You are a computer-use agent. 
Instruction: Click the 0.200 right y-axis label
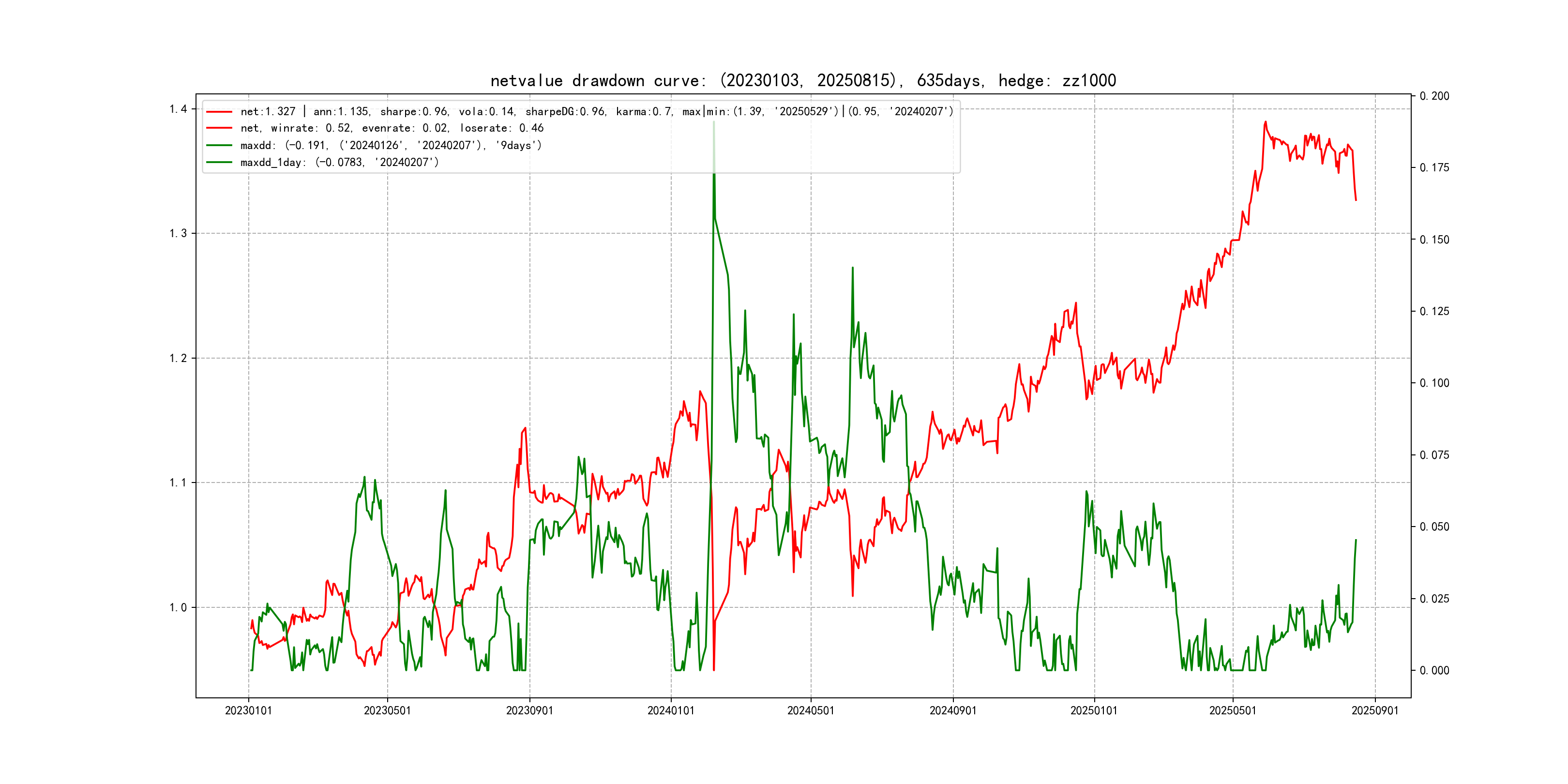click(x=1434, y=96)
